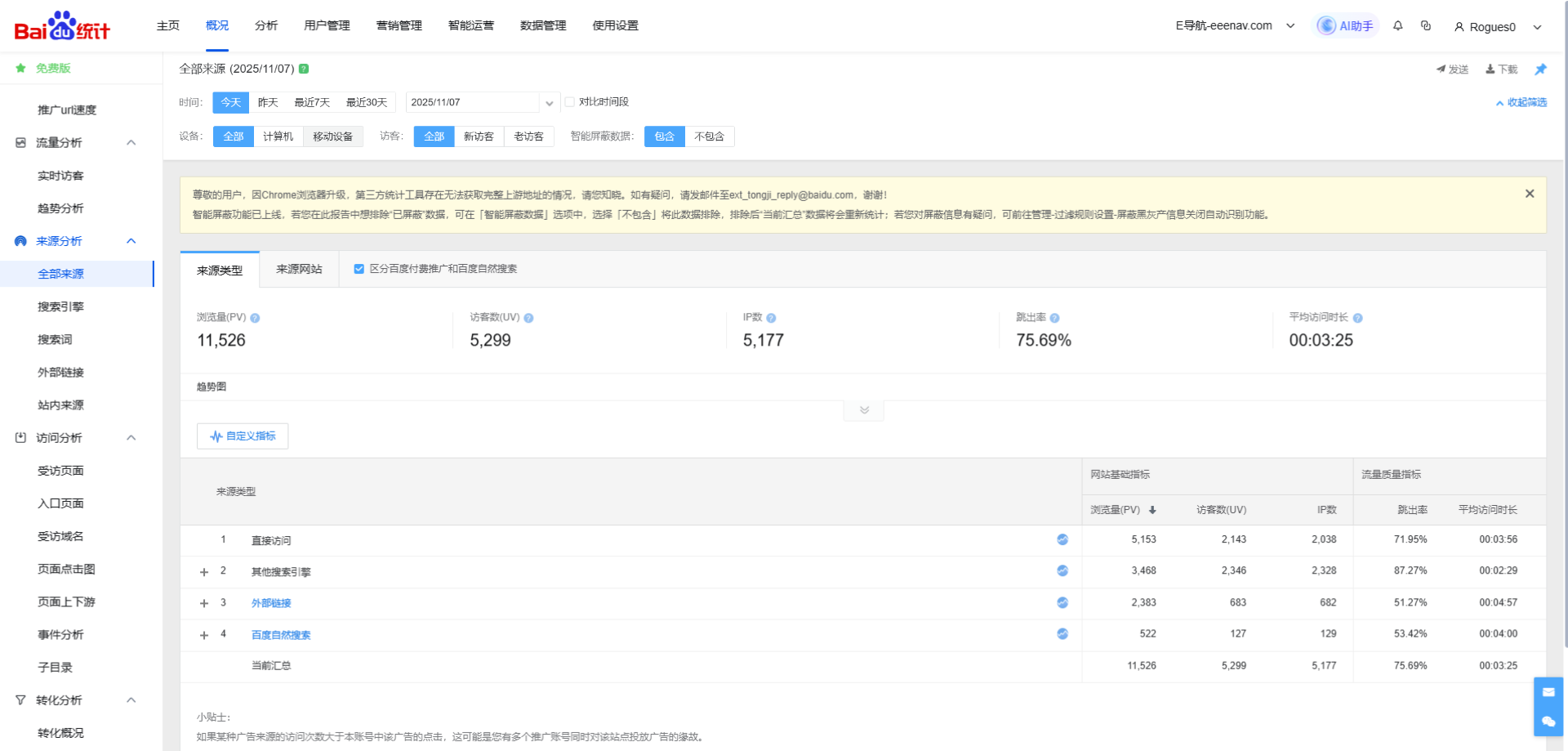Click the date input field 2025/11/07
This screenshot has width=1568, height=751.
pos(472,102)
